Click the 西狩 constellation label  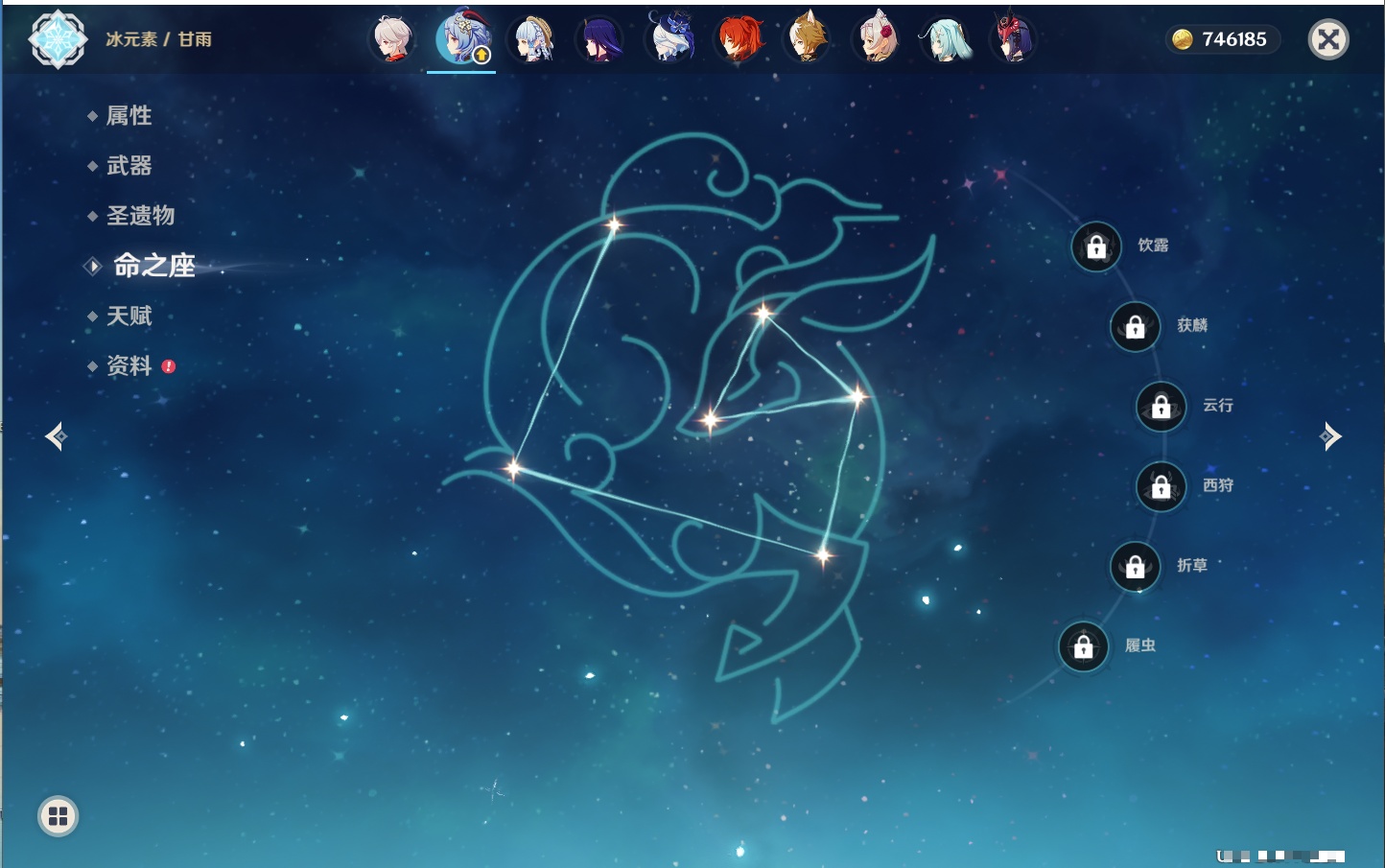1218,485
